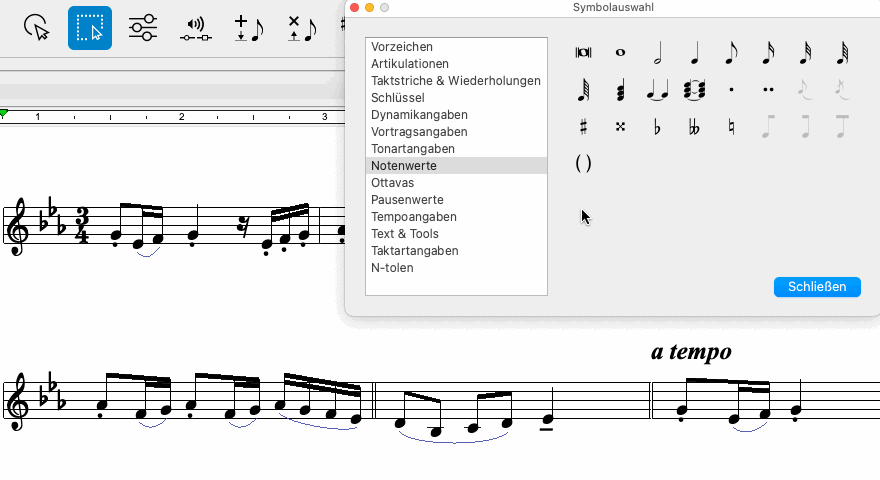Viewport: 880px width, 480px height.
Task: Open the mixer sliders tool
Action: click(143, 27)
